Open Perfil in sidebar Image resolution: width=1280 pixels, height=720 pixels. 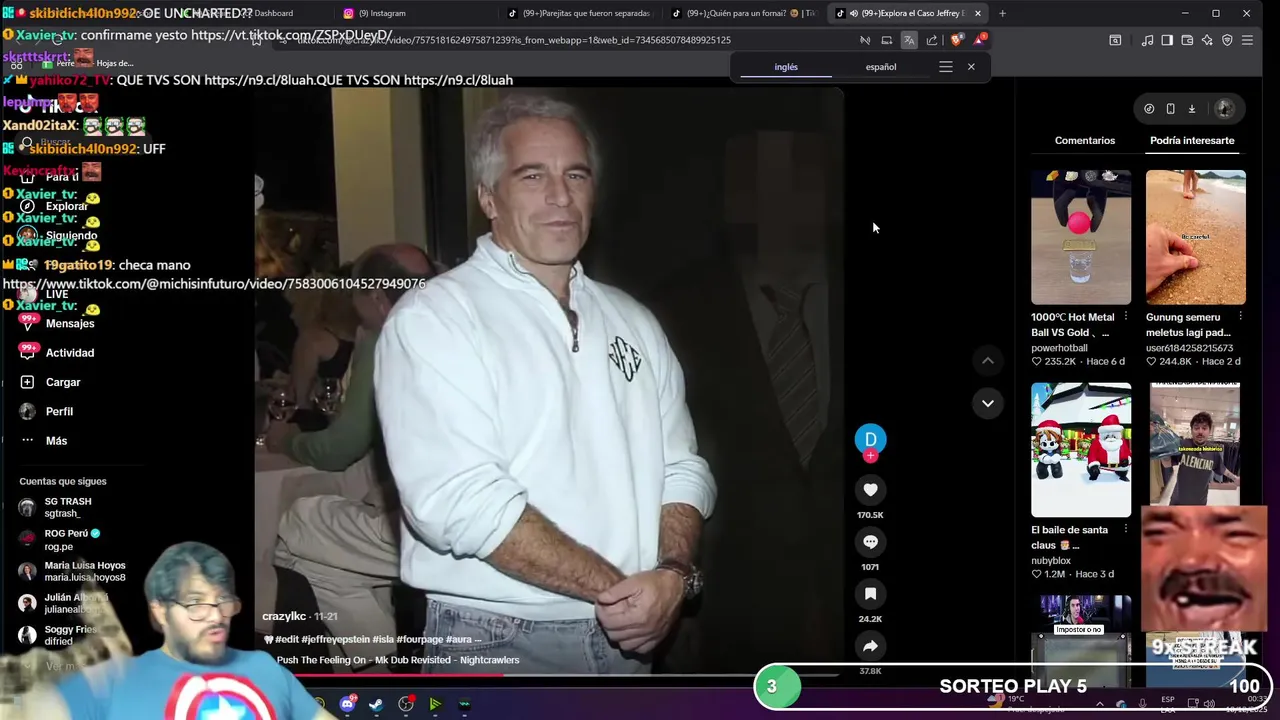coord(58,411)
